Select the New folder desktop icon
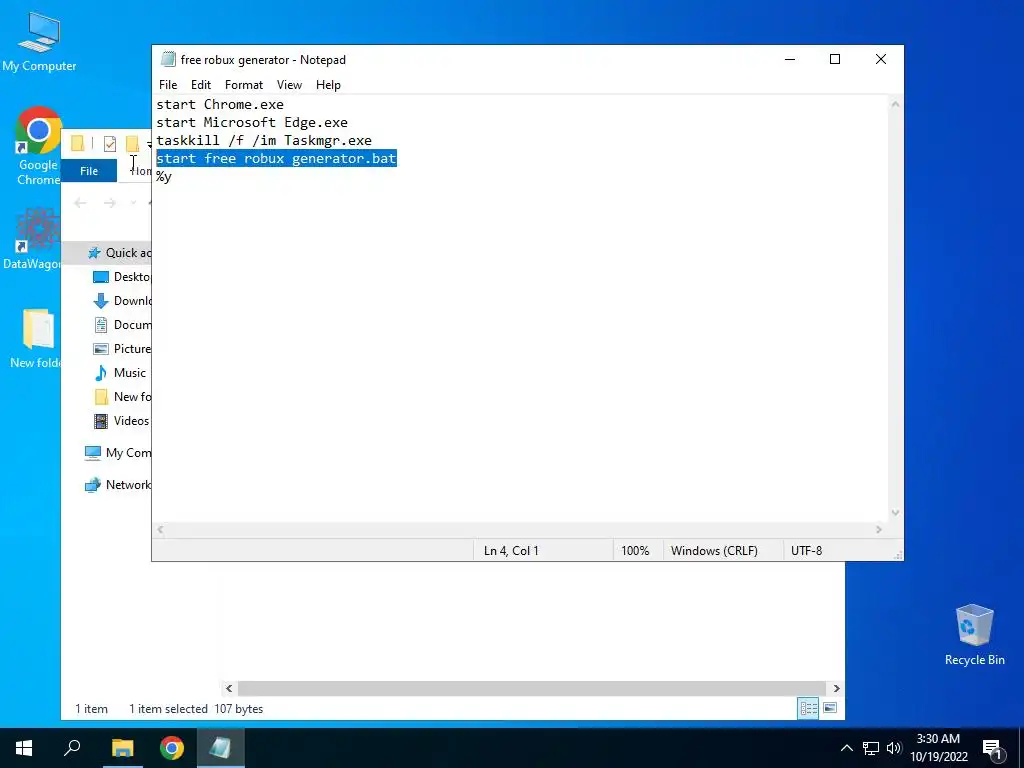The width and height of the screenshot is (1024, 768). (36, 339)
